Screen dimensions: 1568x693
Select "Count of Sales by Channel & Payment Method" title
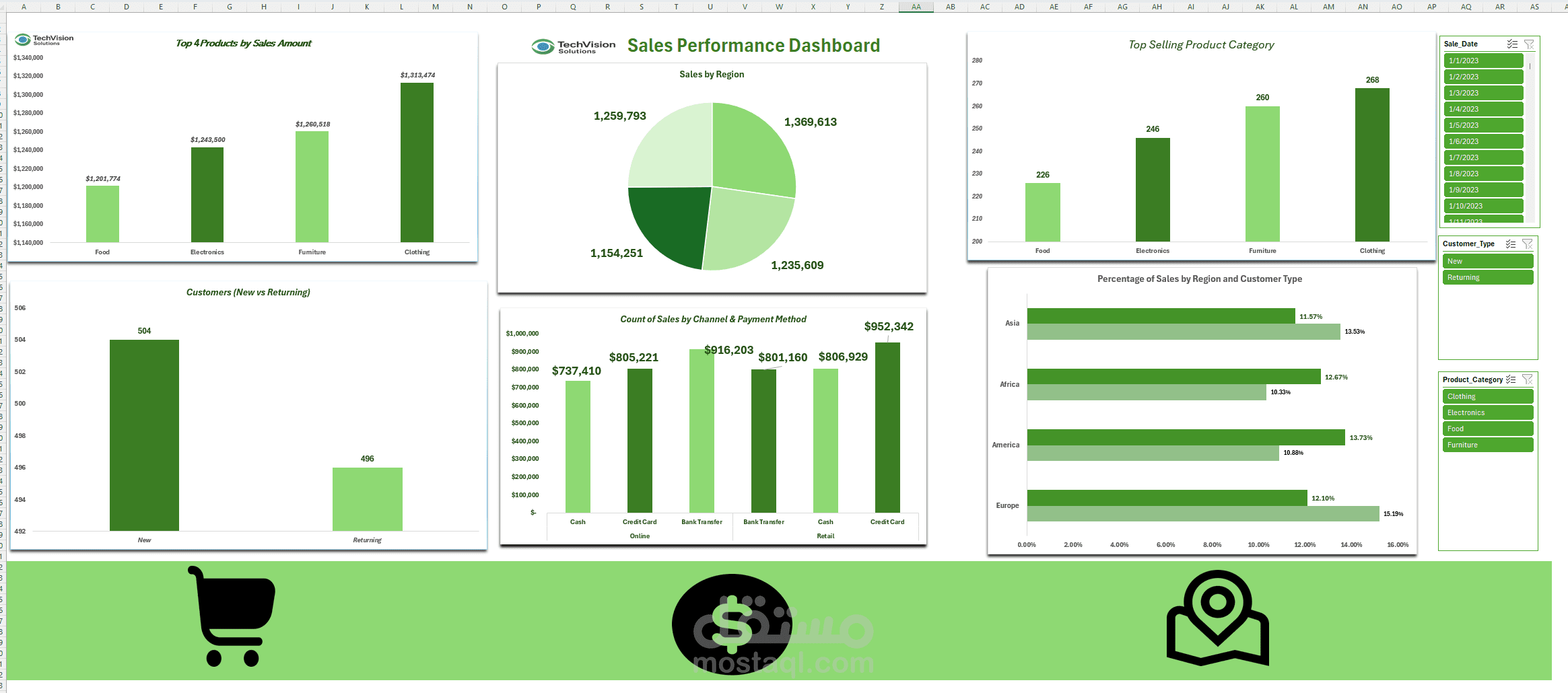click(x=713, y=319)
